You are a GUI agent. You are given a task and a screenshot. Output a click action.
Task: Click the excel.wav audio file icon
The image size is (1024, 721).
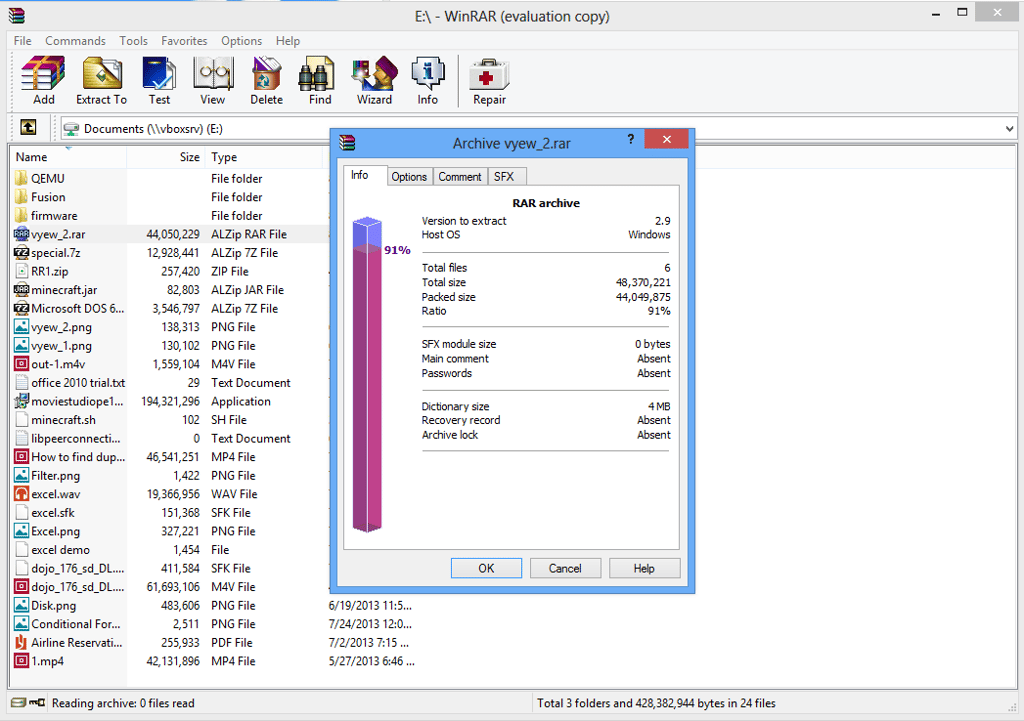(x=22, y=494)
